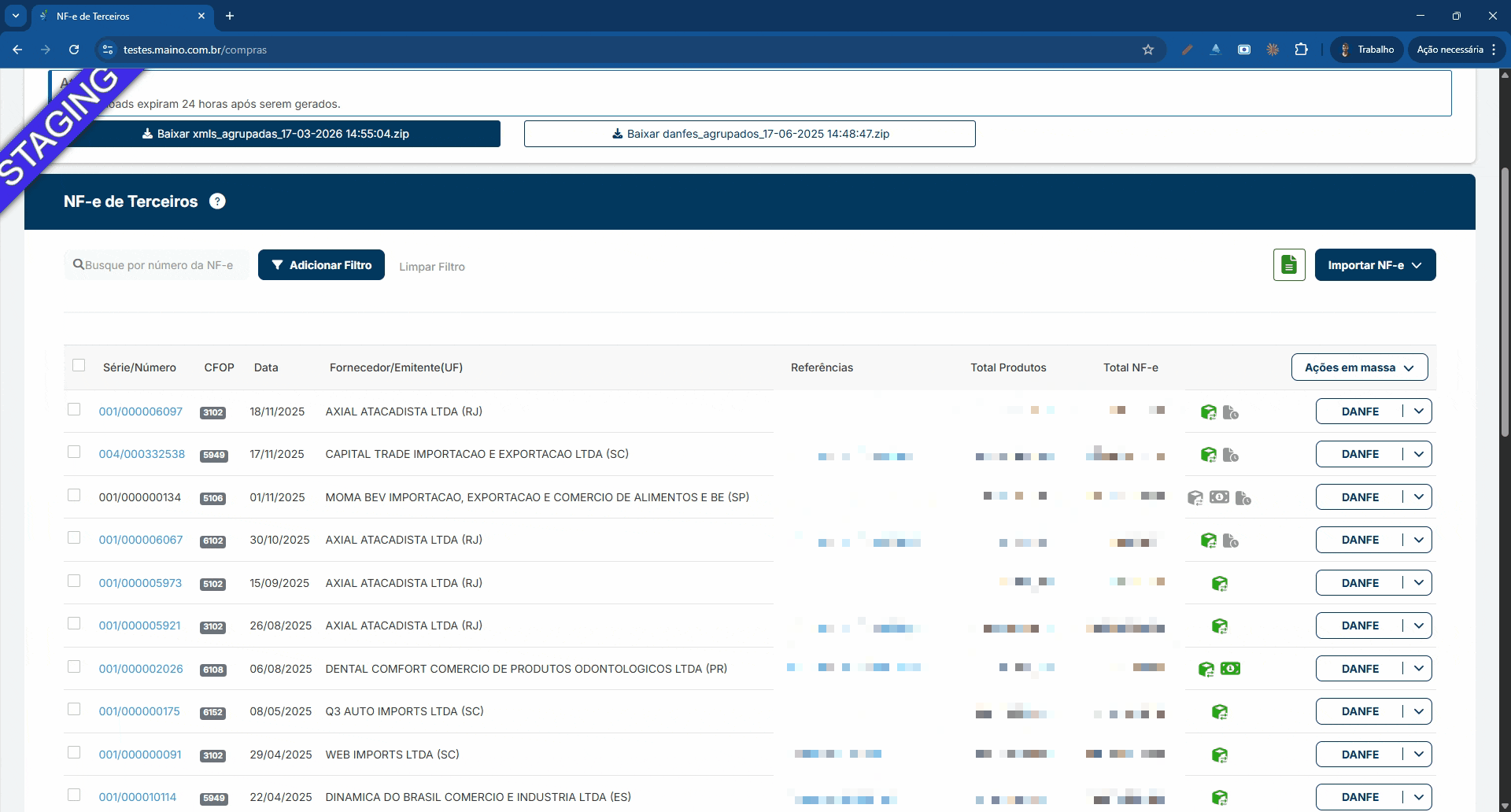1511x812 pixels.
Task: Toggle the select-all checkbox in table header
Action: 79,365
